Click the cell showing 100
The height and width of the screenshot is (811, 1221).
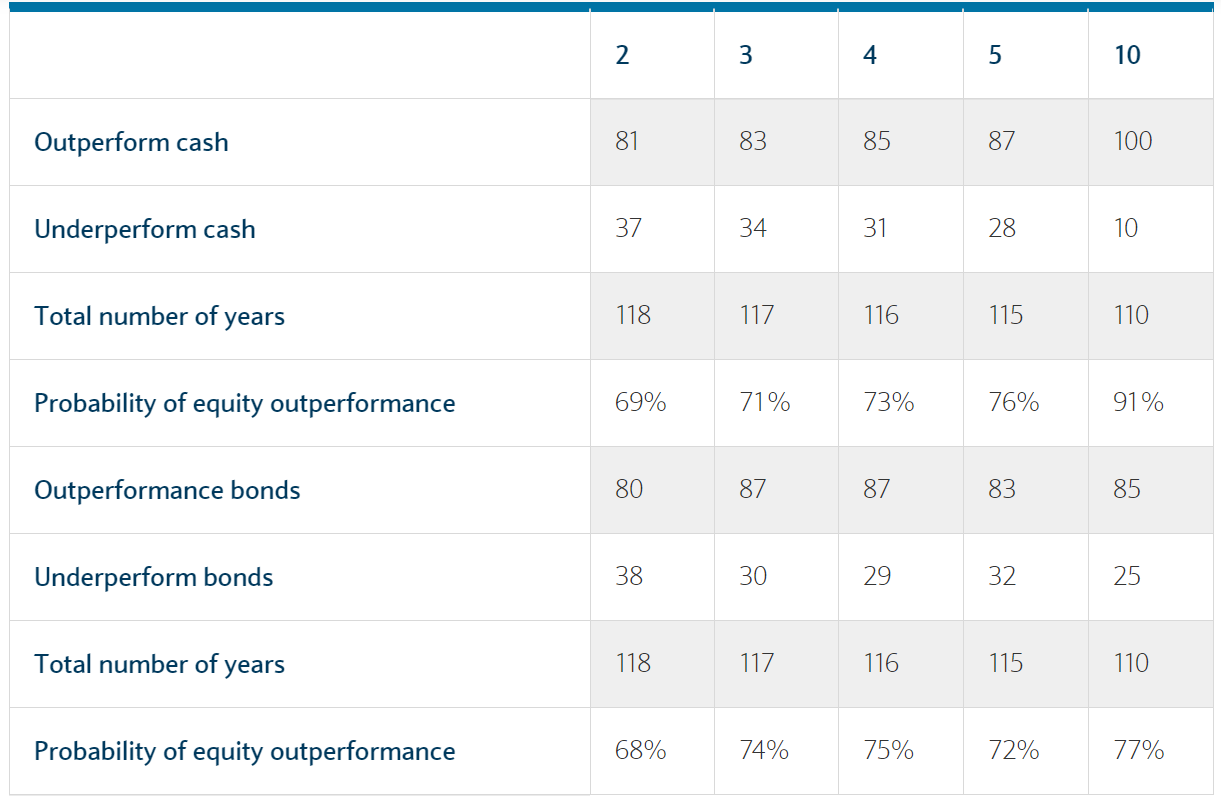tap(1133, 142)
